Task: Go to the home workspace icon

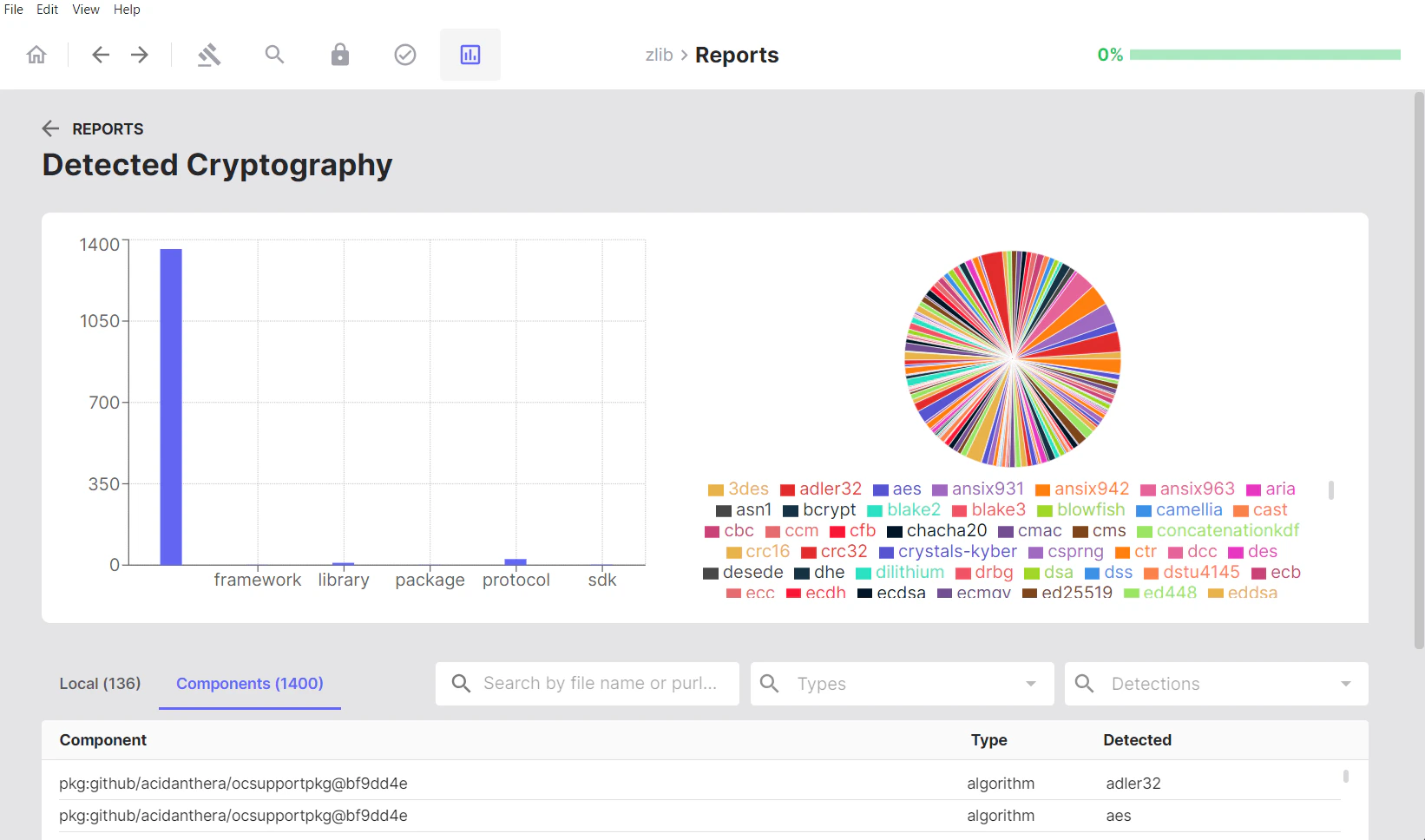Action: (x=36, y=55)
